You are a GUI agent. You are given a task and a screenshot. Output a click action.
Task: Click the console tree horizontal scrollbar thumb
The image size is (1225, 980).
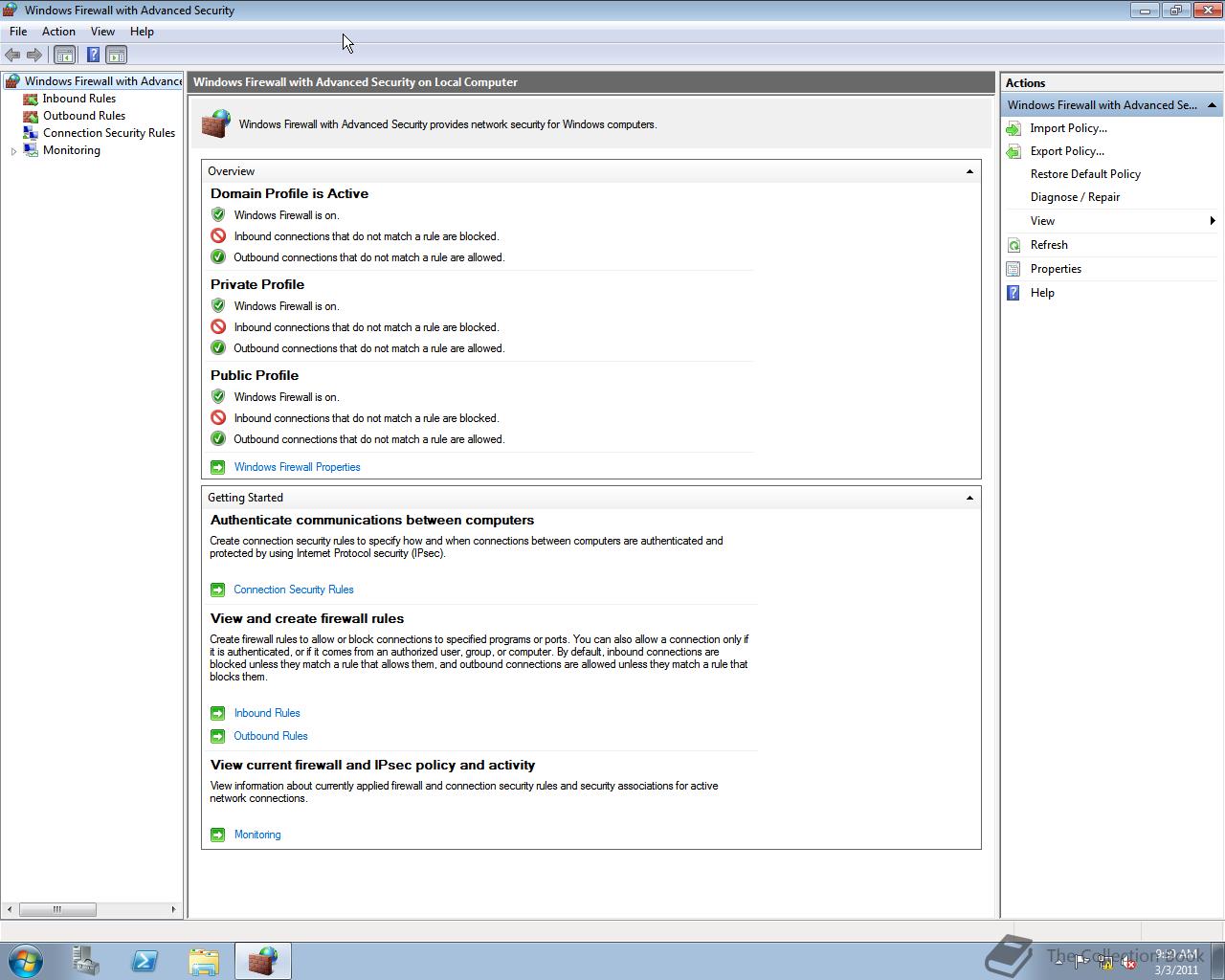pyautogui.click(x=57, y=909)
